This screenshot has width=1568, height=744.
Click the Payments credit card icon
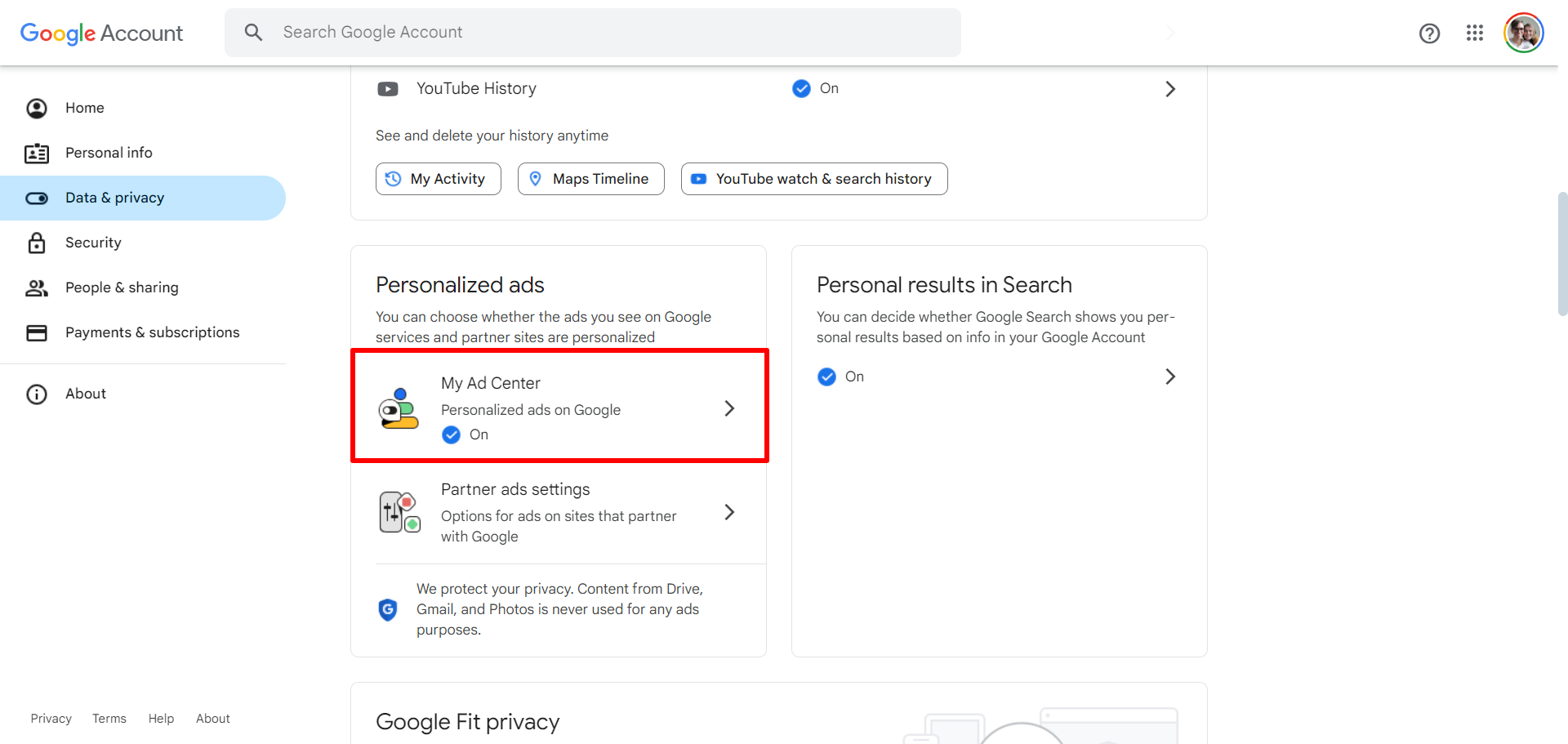37,332
